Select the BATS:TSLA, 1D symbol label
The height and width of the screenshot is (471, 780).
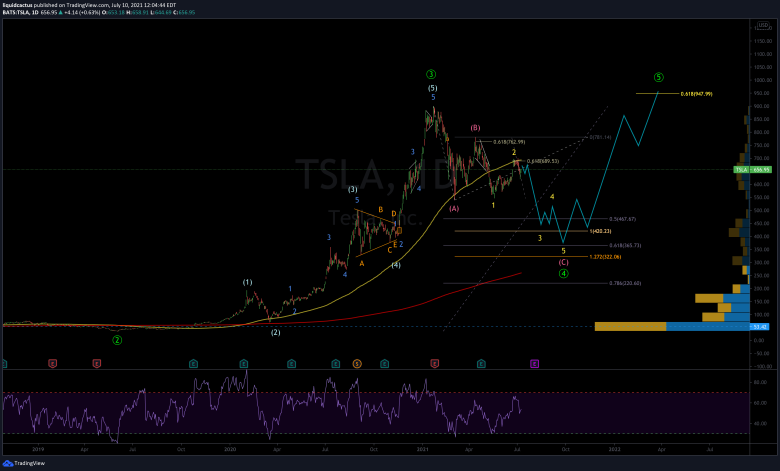tap(20, 12)
